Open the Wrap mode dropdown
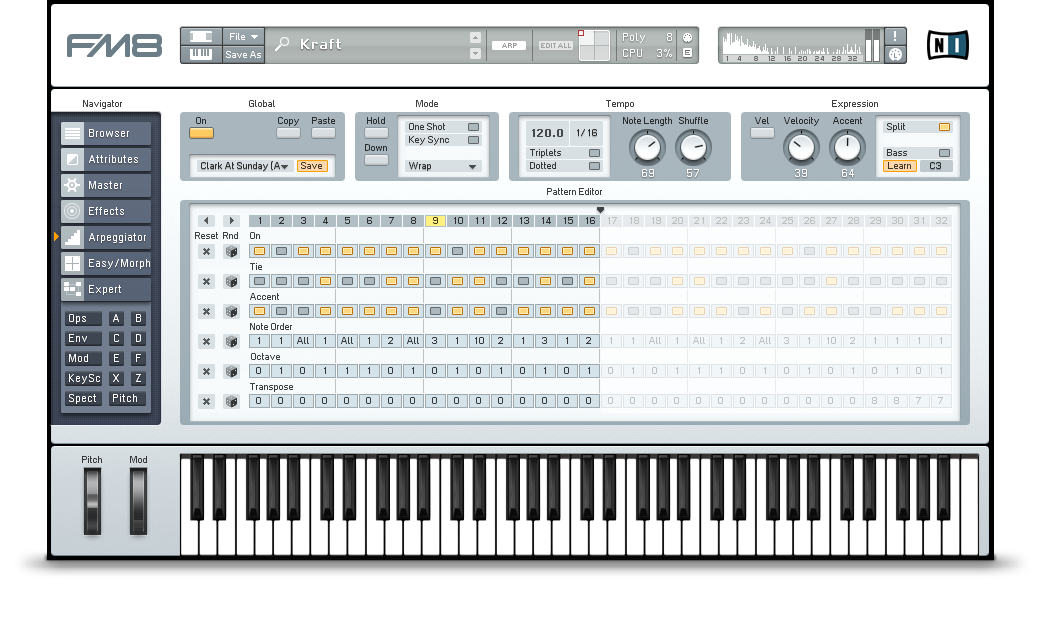 tap(442, 166)
